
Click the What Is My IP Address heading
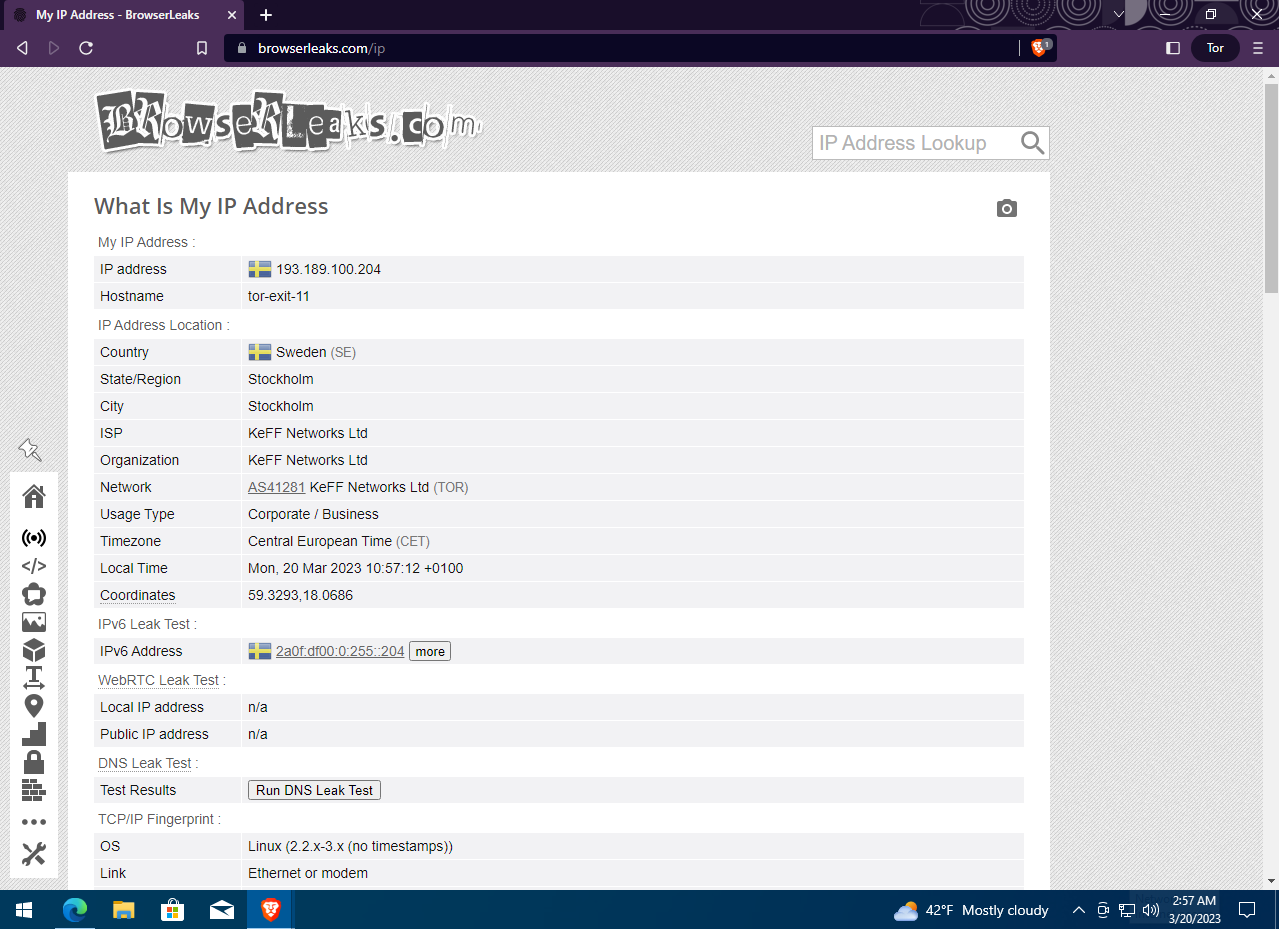(x=211, y=206)
